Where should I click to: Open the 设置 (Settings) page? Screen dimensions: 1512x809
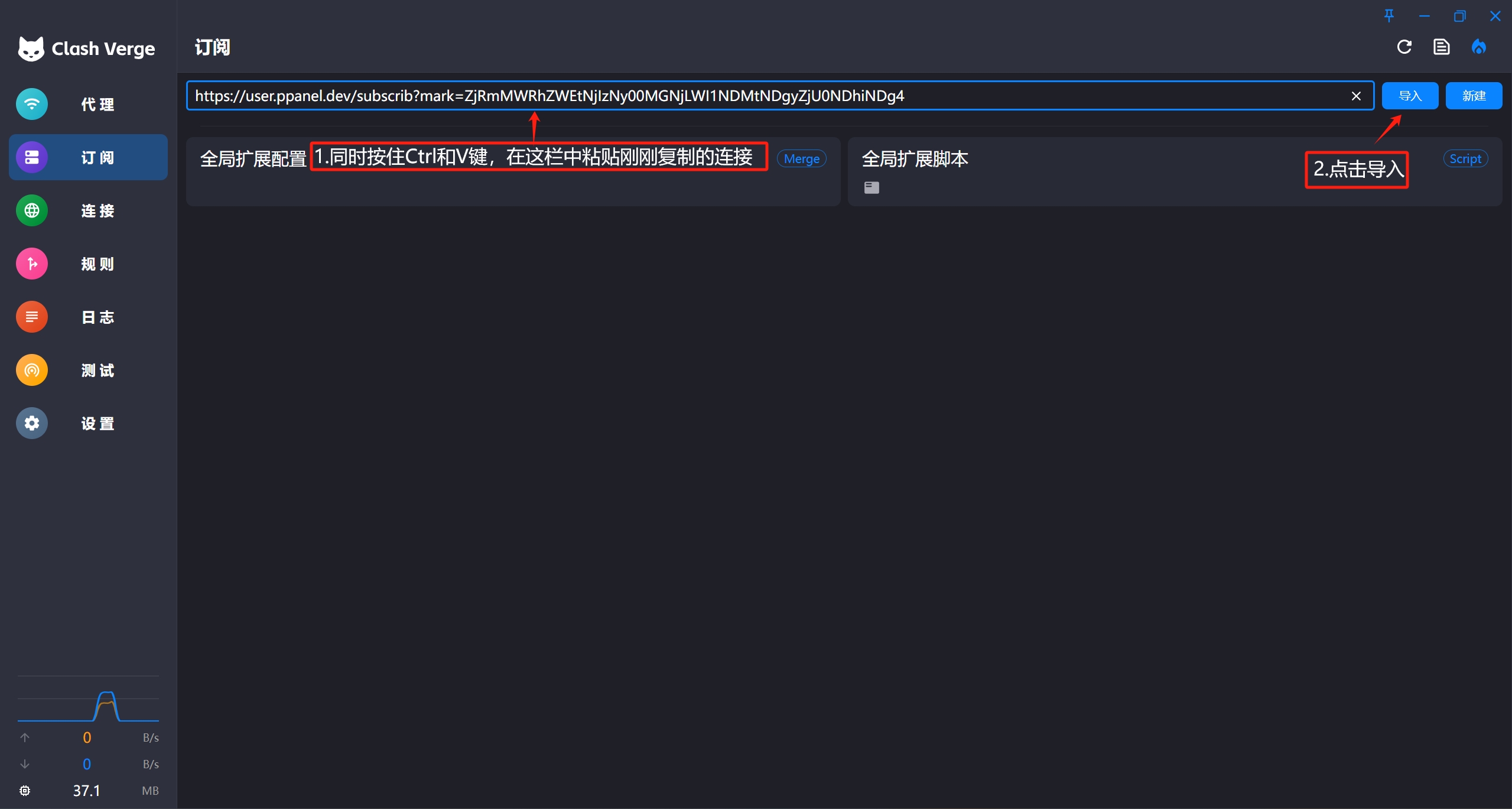[x=87, y=423]
